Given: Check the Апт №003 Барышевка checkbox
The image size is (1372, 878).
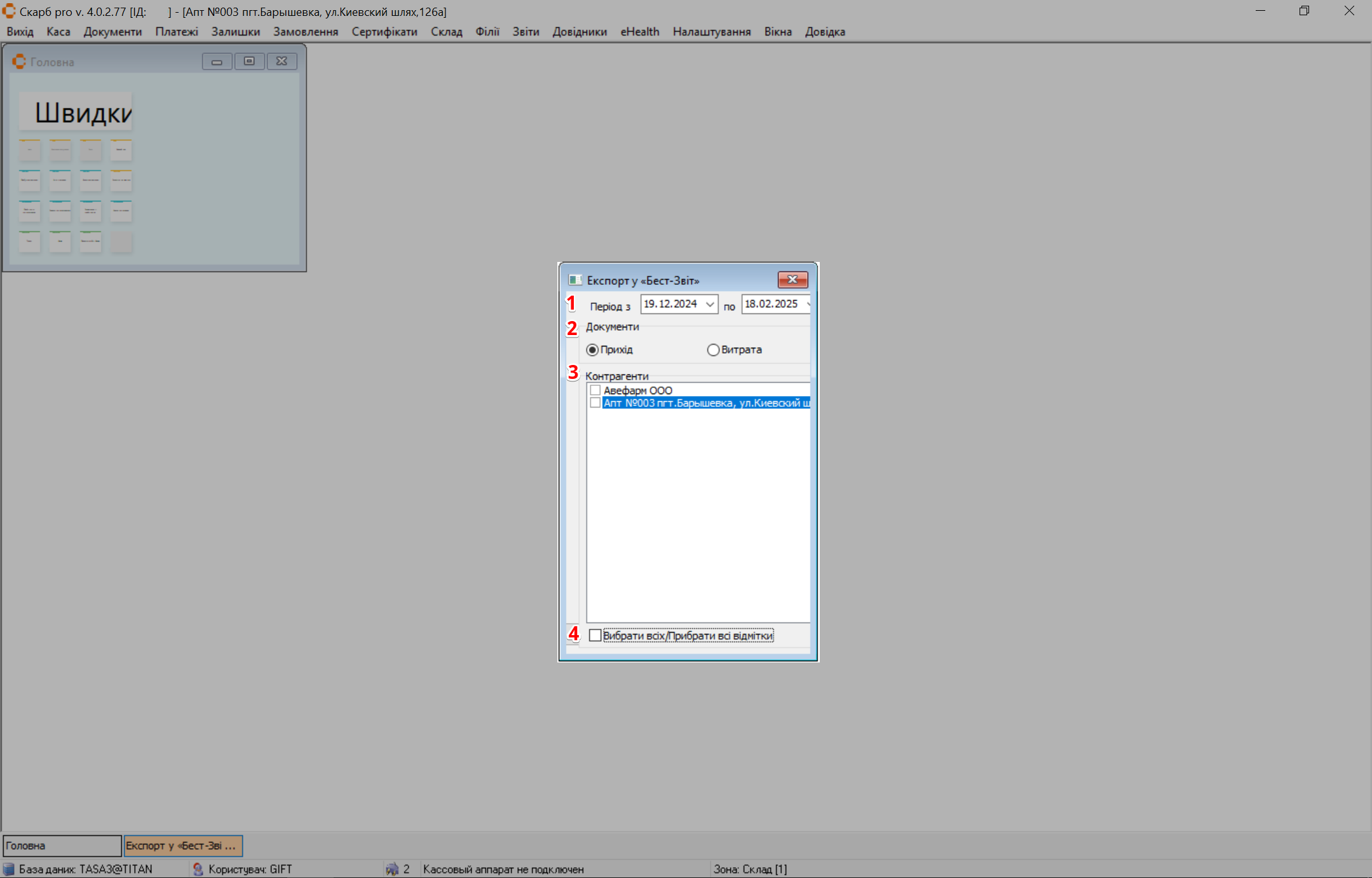Looking at the screenshot, I should 595,403.
